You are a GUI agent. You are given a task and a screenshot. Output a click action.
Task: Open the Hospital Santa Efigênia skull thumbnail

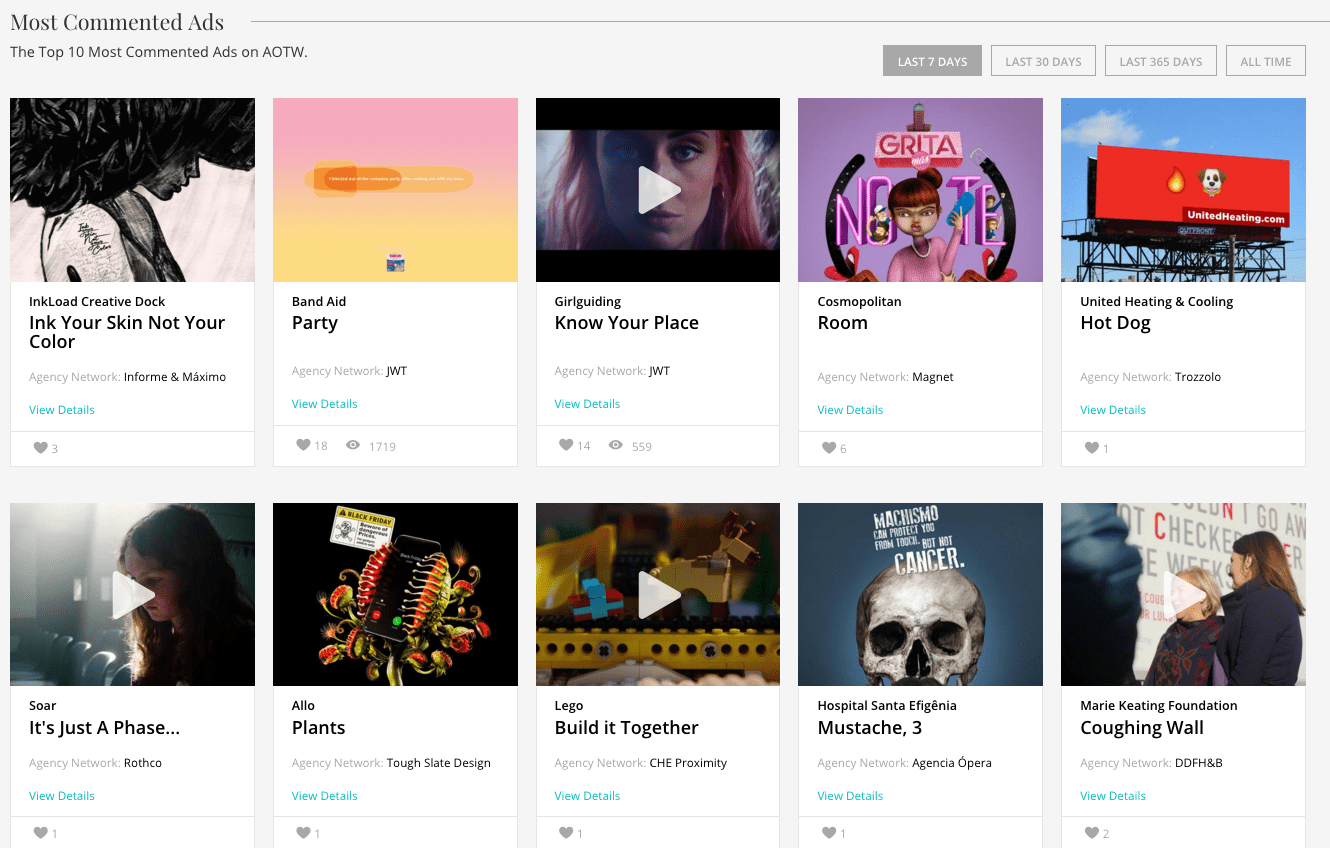pyautogui.click(x=920, y=595)
